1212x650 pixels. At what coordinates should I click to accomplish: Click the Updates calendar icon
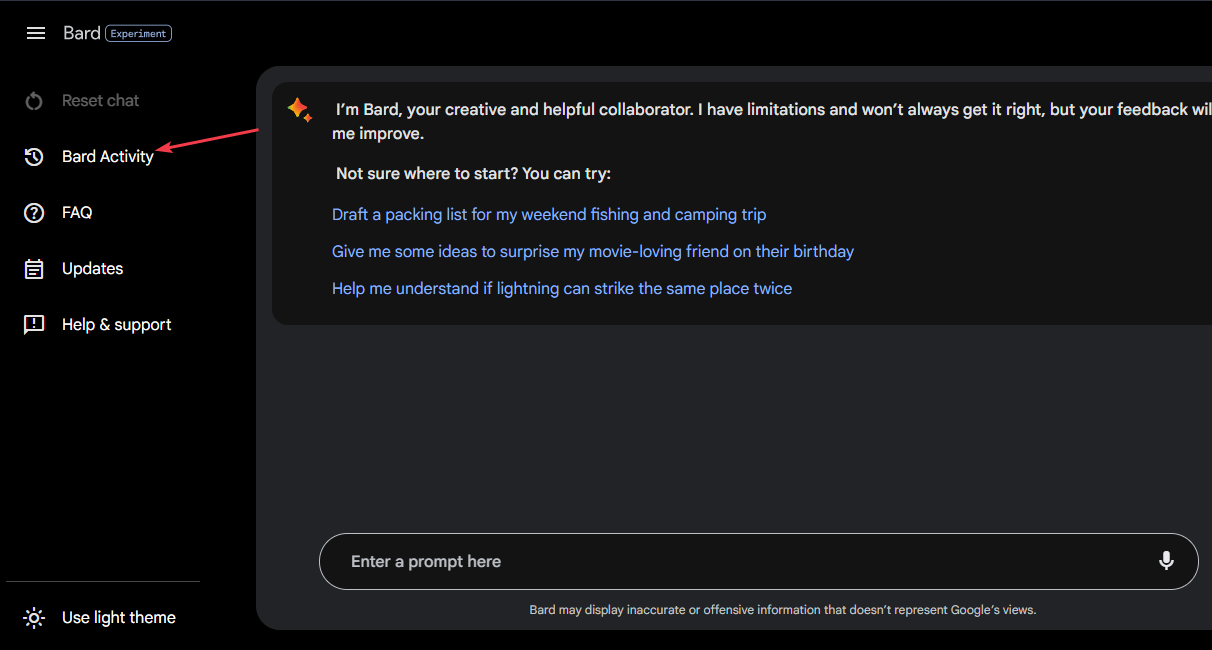coord(34,269)
